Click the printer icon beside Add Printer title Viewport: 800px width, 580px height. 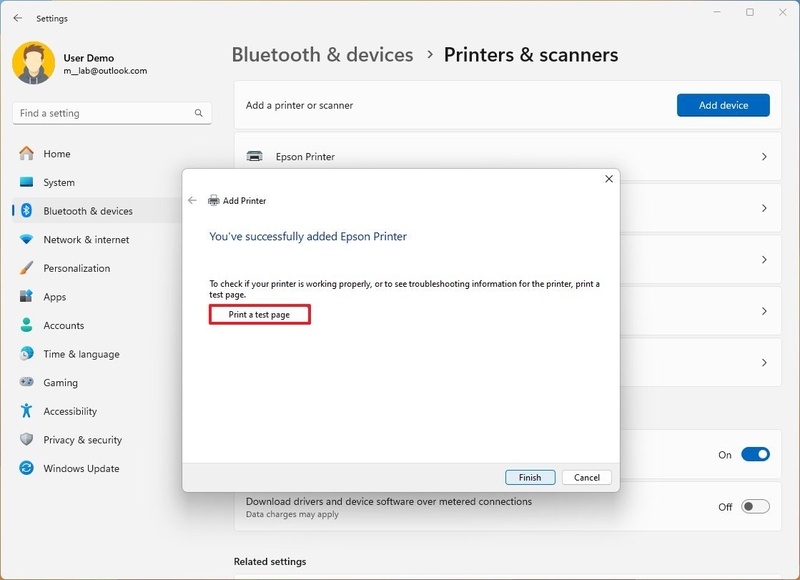pos(213,200)
